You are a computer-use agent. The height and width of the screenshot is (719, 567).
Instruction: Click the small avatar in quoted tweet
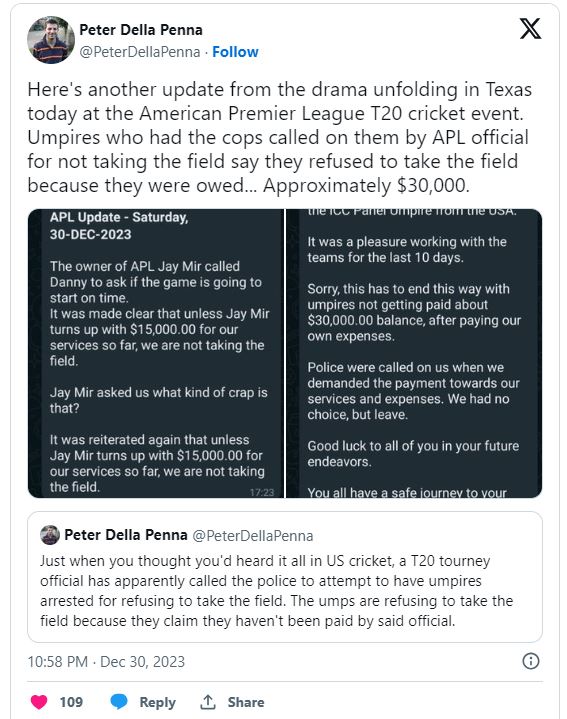tap(50, 535)
